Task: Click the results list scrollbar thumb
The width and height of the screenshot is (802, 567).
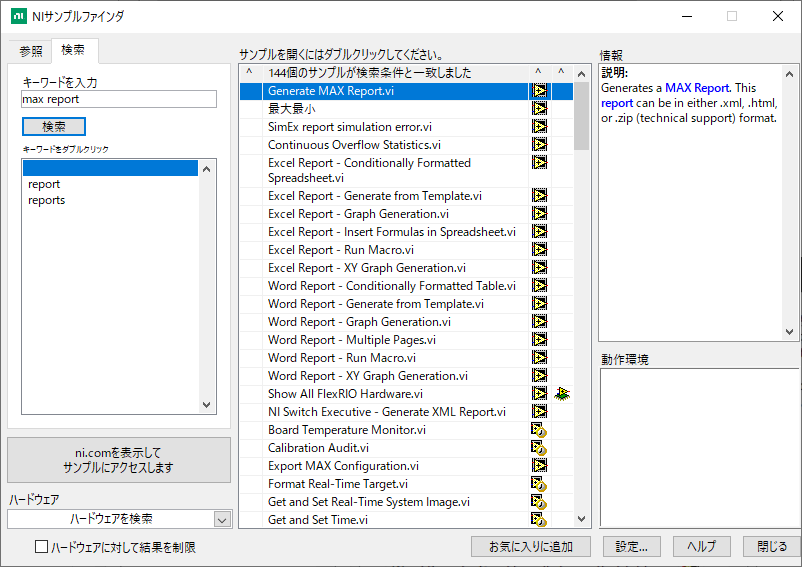Action: (x=582, y=116)
